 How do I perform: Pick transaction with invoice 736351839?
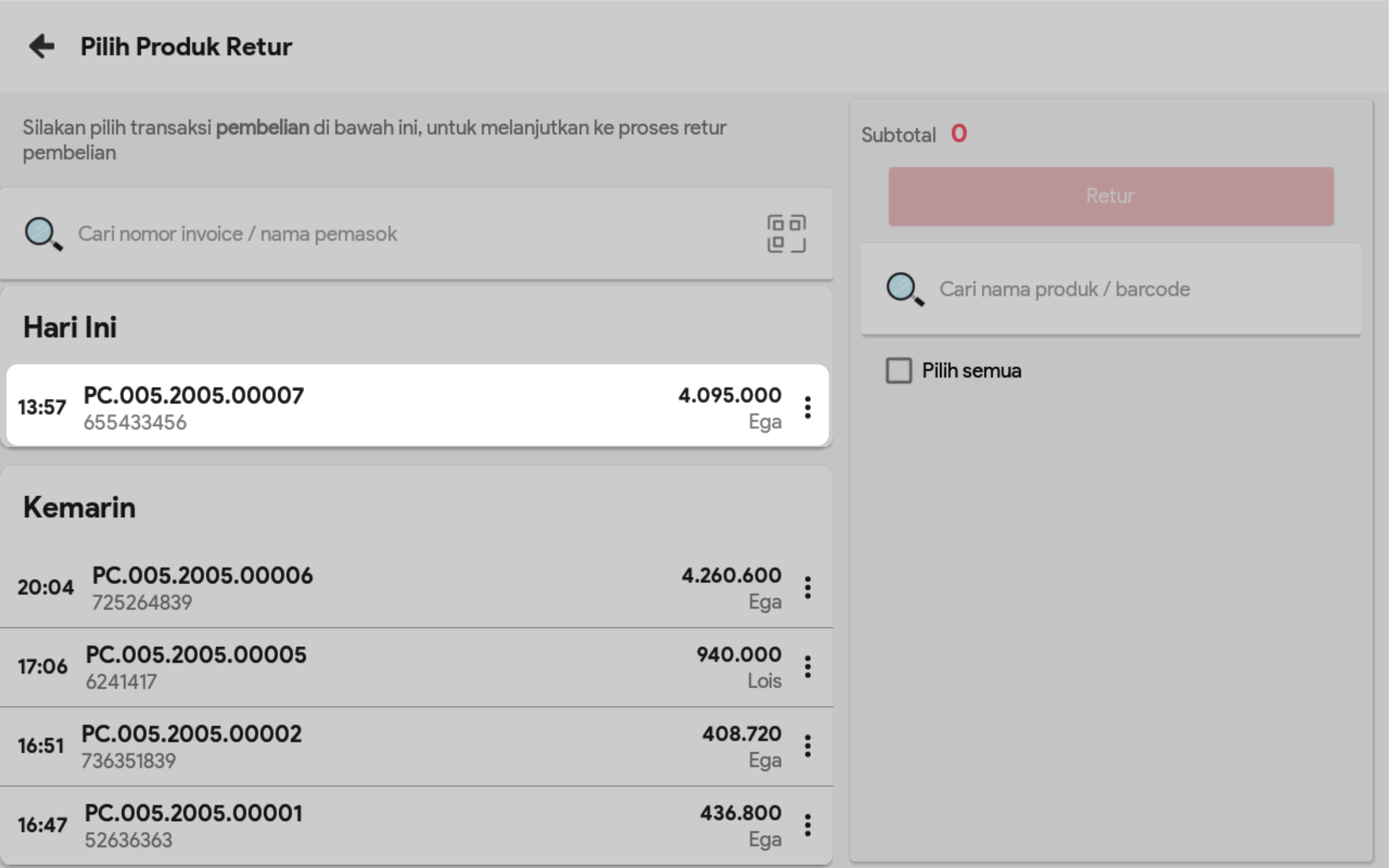coord(402,746)
